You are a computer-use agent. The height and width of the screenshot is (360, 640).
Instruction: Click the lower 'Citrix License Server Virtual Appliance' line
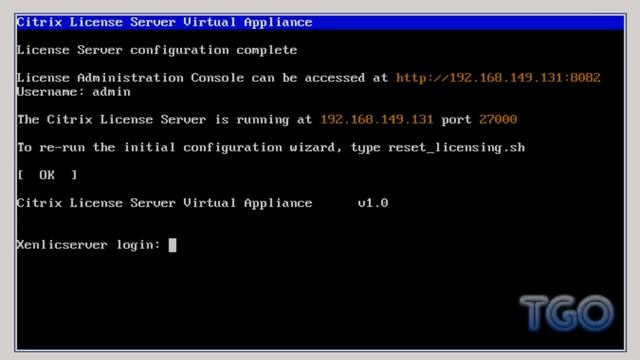coord(164,203)
